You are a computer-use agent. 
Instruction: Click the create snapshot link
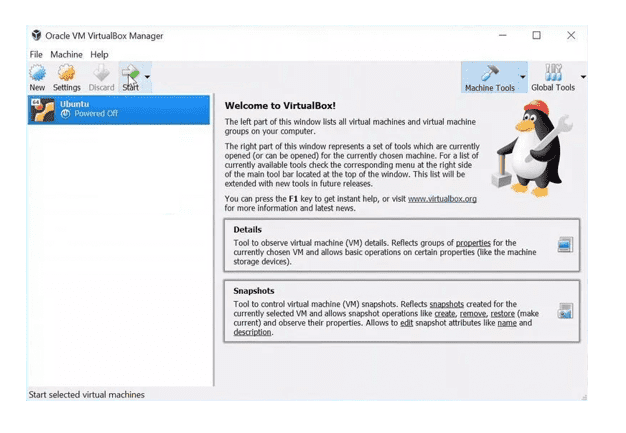pos(445,314)
